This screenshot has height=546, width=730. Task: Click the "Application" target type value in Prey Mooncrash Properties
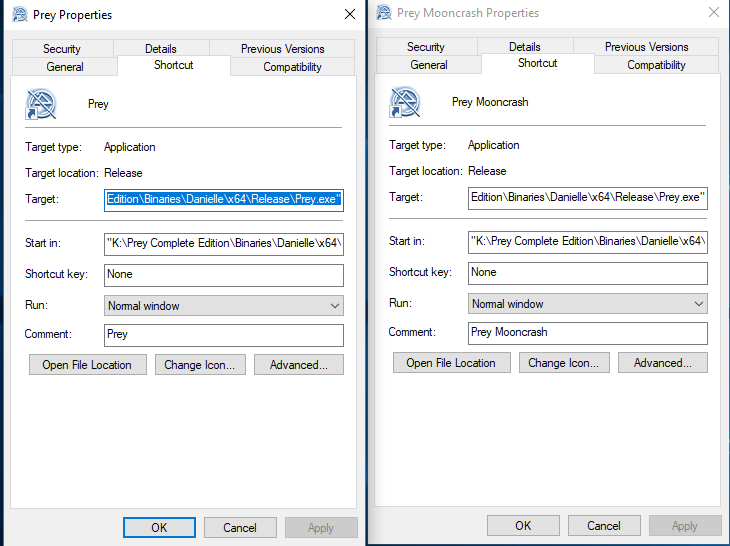click(494, 145)
